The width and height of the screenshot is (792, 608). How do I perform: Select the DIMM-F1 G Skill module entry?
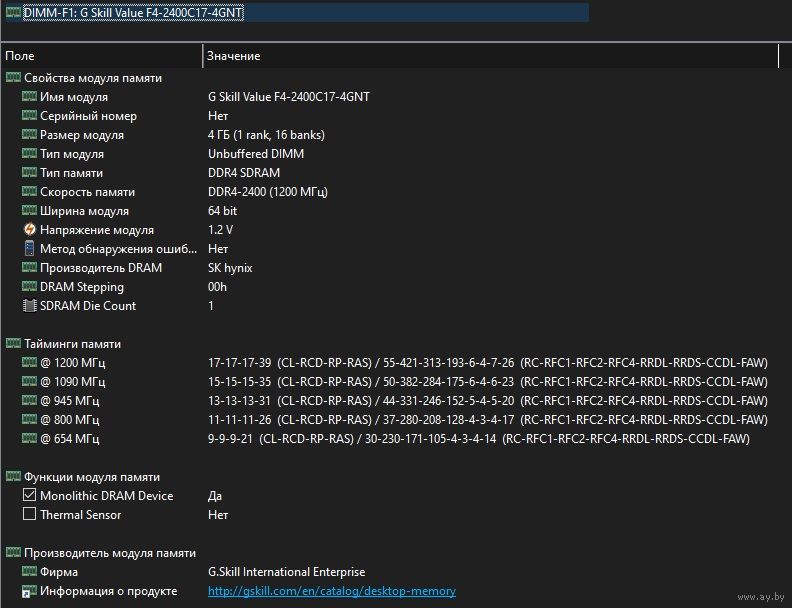point(133,13)
